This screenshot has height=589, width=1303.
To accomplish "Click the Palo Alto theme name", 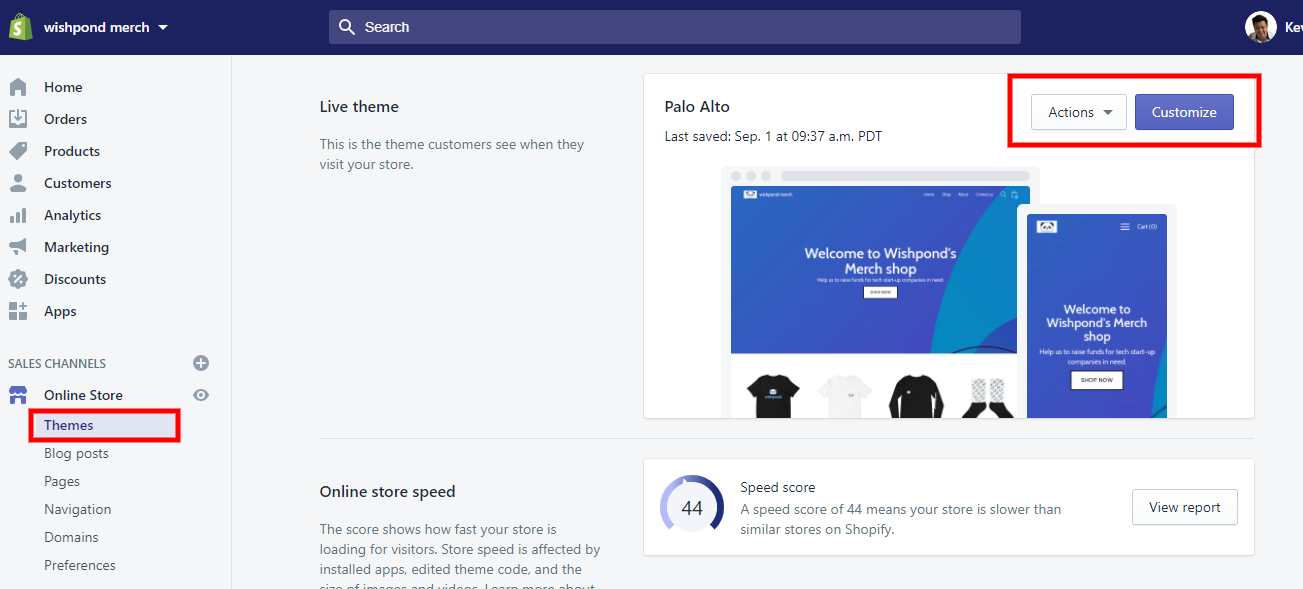I will click(697, 106).
